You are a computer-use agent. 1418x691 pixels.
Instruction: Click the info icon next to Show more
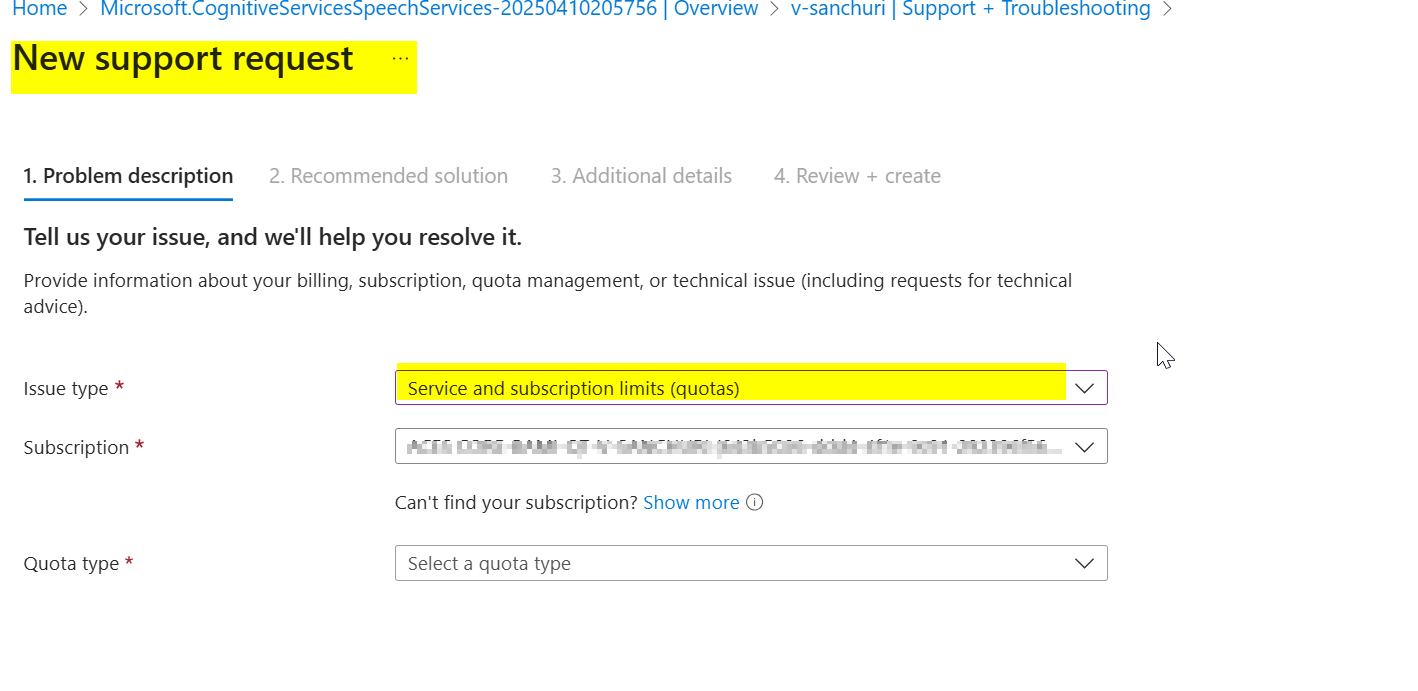755,502
